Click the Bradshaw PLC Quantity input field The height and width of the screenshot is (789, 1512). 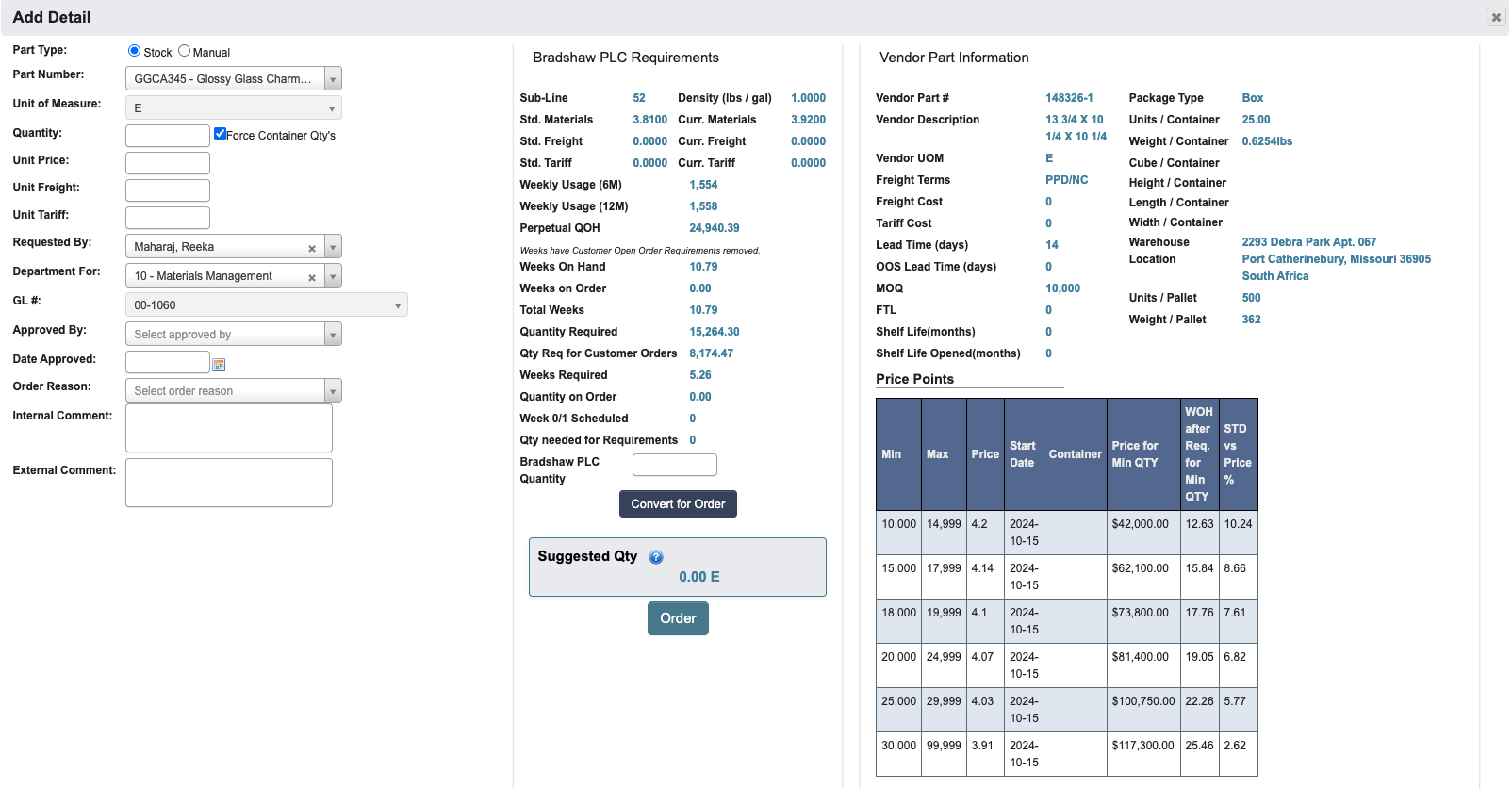point(675,465)
